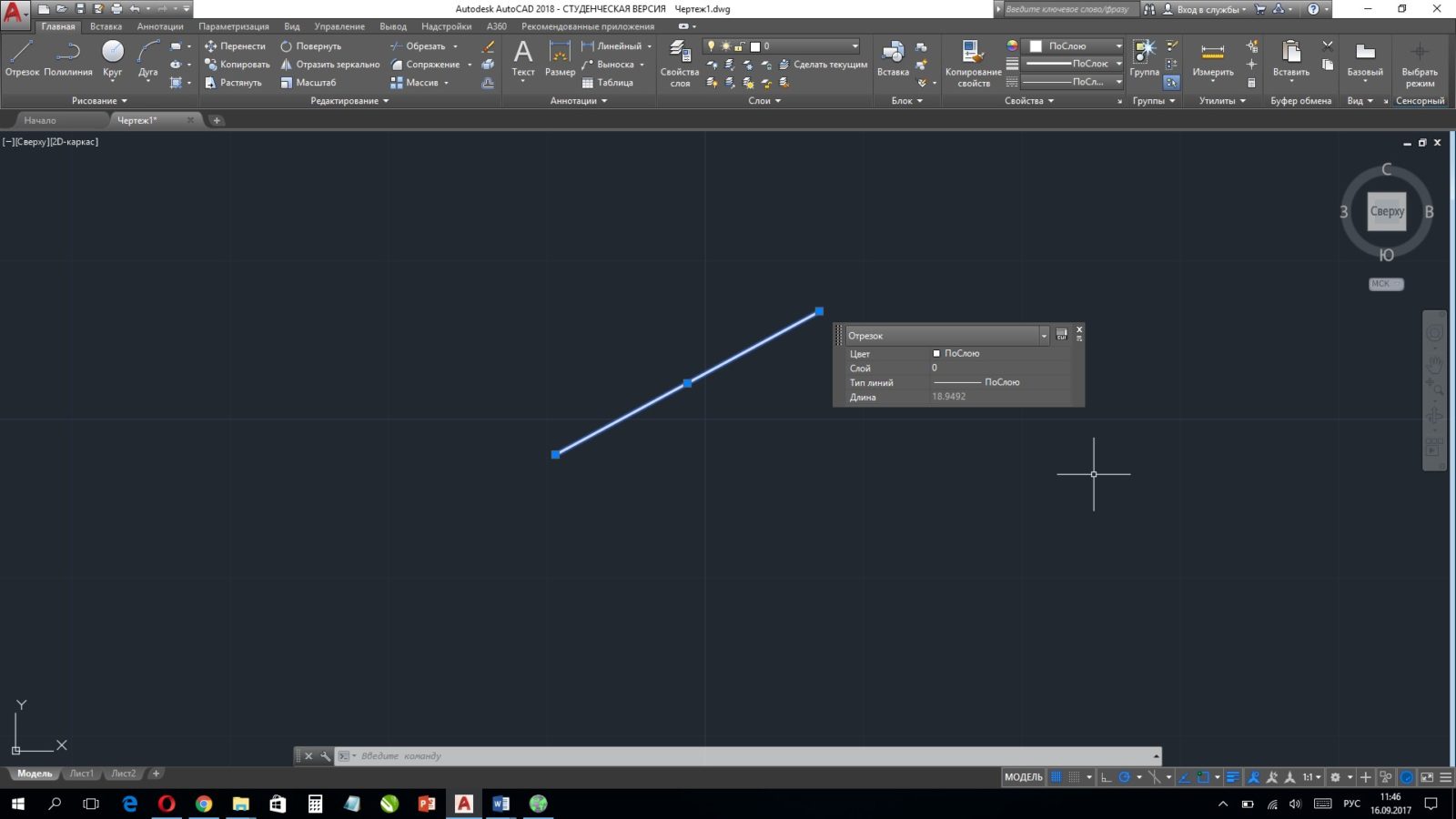Expand the Рисование panel
Viewport: 1456px width, 819px height.
tap(100, 101)
